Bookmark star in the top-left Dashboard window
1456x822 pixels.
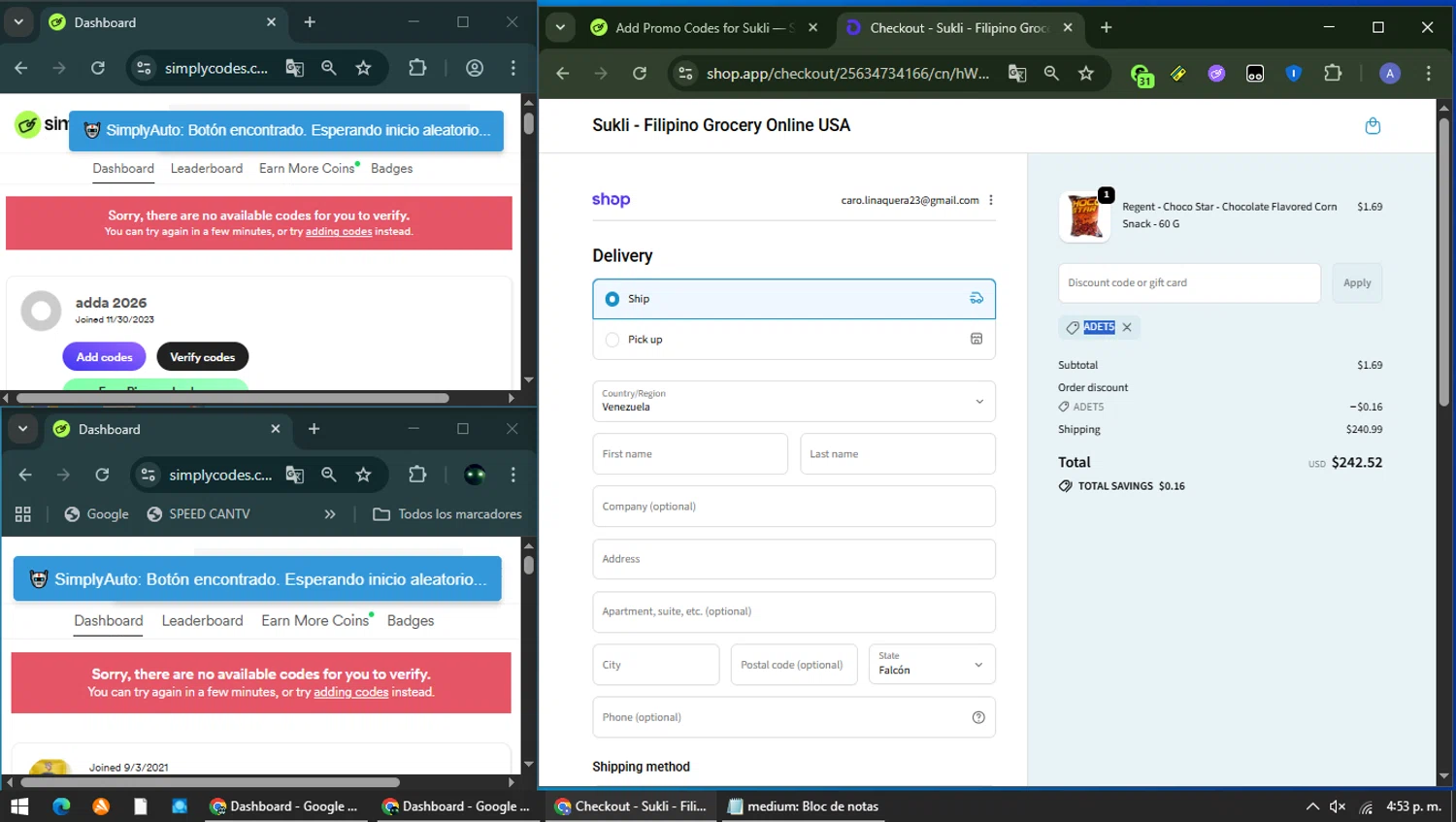[364, 68]
